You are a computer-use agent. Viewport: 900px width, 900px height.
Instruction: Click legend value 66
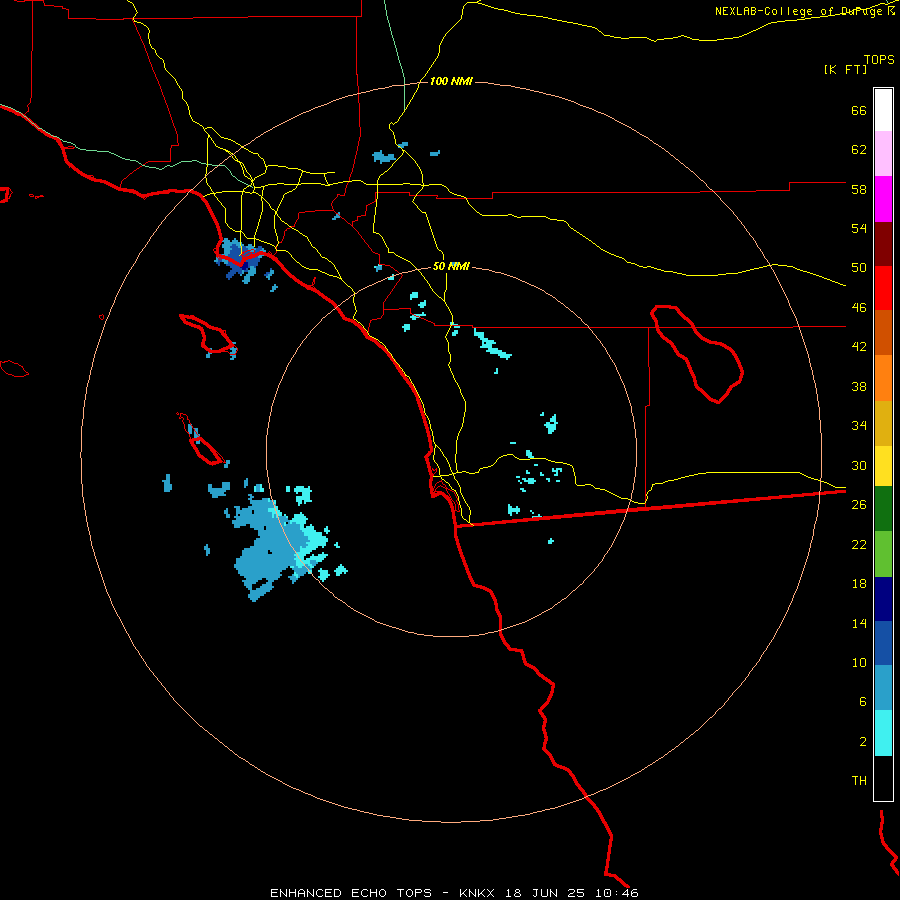[859, 110]
